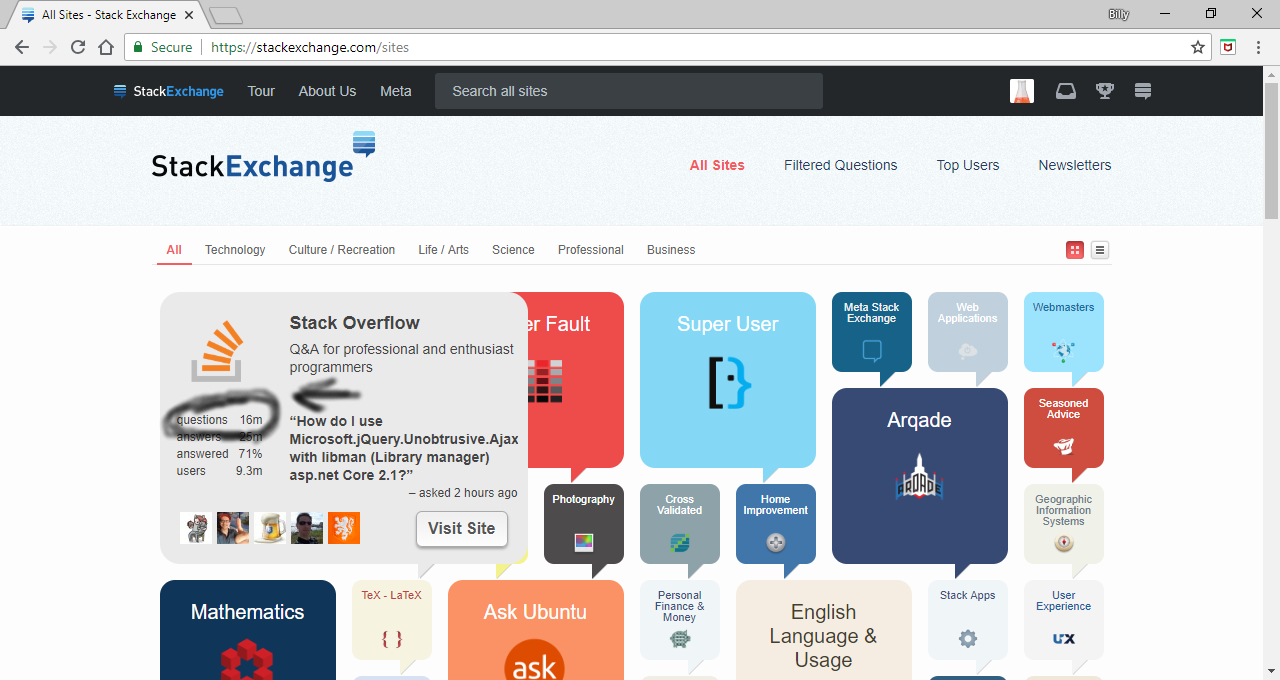
Task: Select the Life / Arts tab
Action: pos(443,250)
